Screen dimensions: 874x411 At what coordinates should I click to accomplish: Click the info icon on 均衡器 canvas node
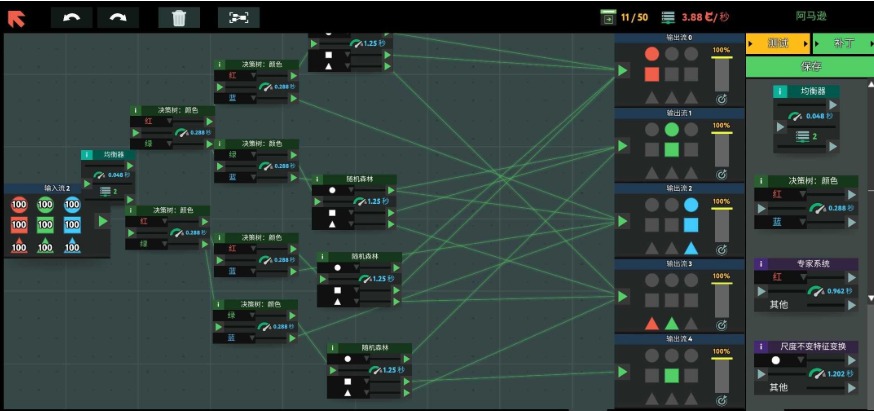[x=86, y=155]
